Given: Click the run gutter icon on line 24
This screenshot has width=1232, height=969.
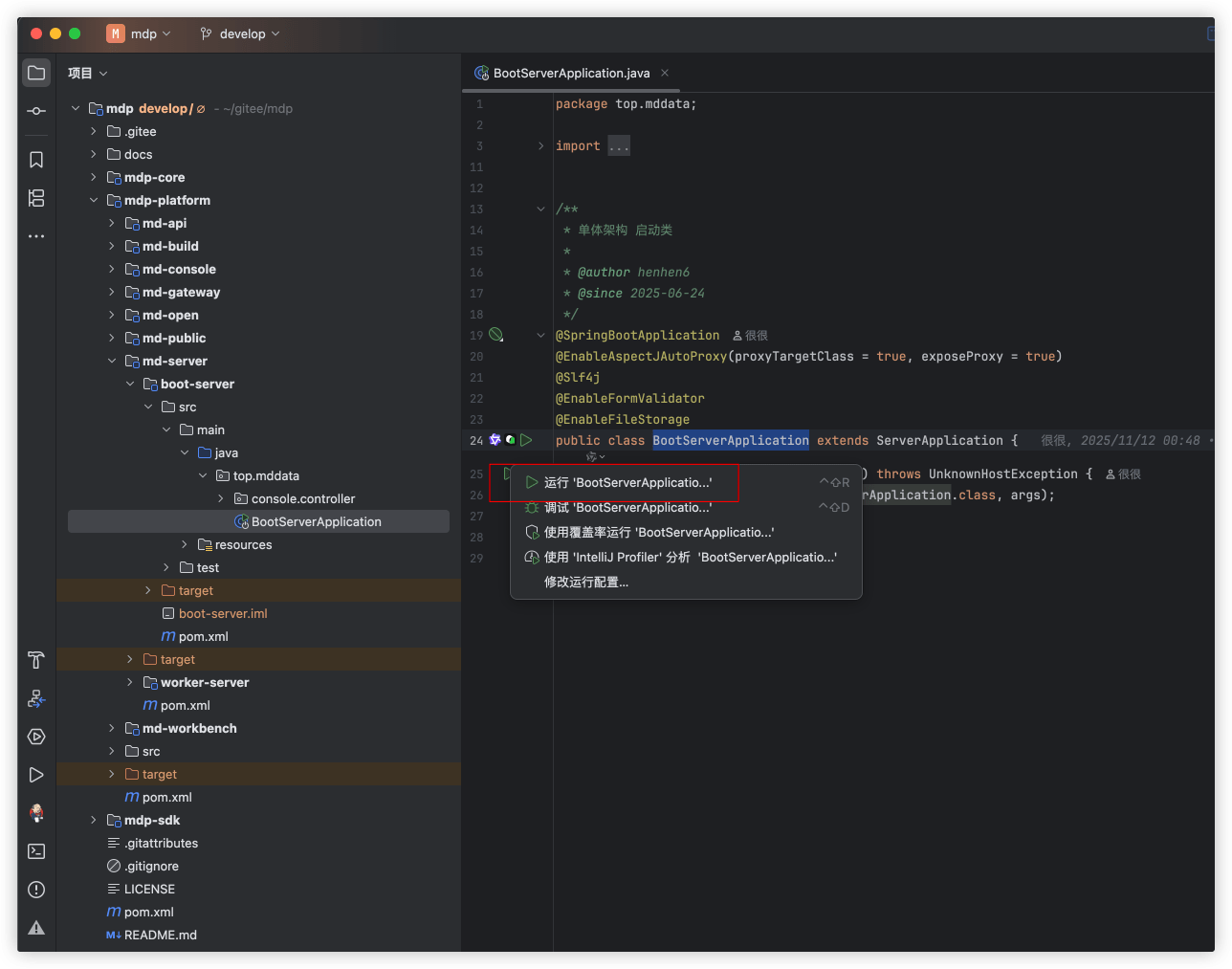Looking at the screenshot, I should click(526, 440).
